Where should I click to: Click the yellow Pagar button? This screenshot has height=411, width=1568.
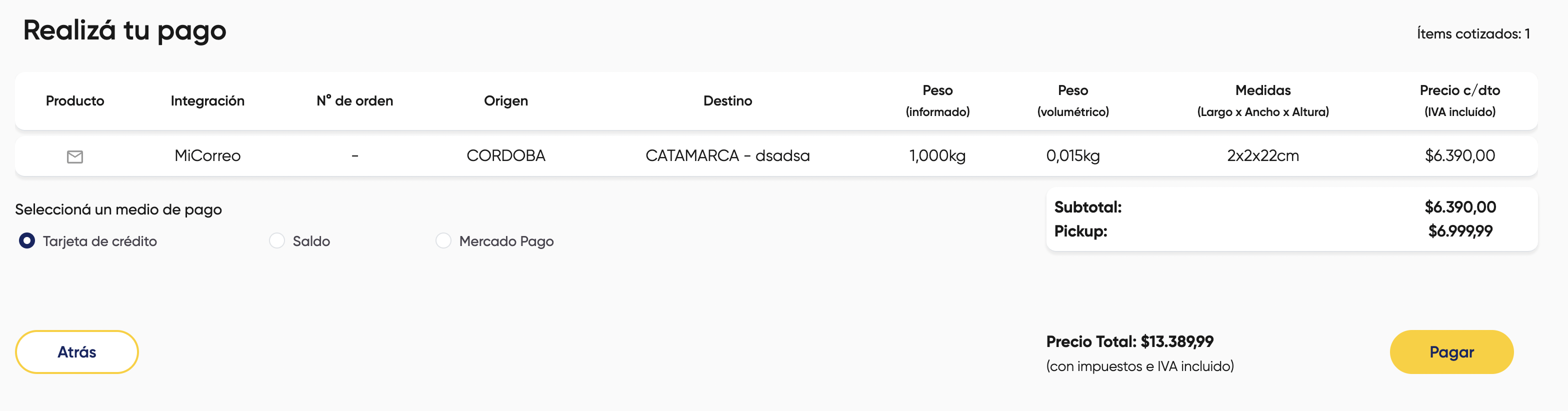tap(1451, 352)
